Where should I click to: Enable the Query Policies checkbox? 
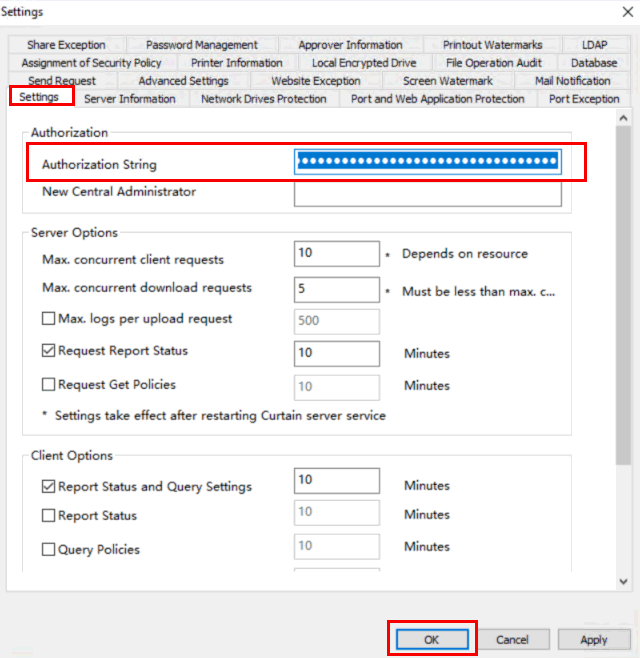(x=48, y=549)
